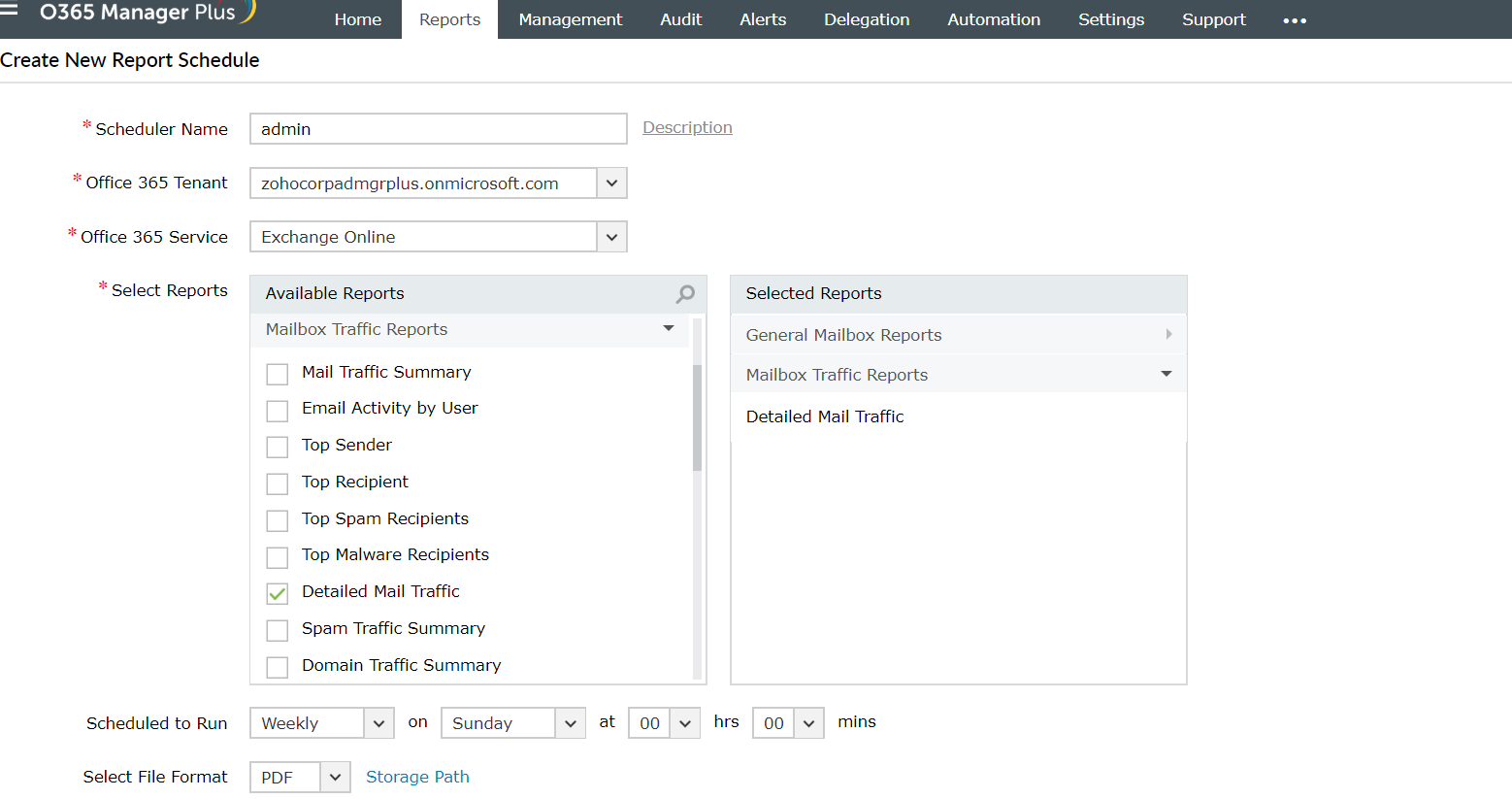Switch to the Alerts tab
1512x799 pixels.
click(763, 19)
